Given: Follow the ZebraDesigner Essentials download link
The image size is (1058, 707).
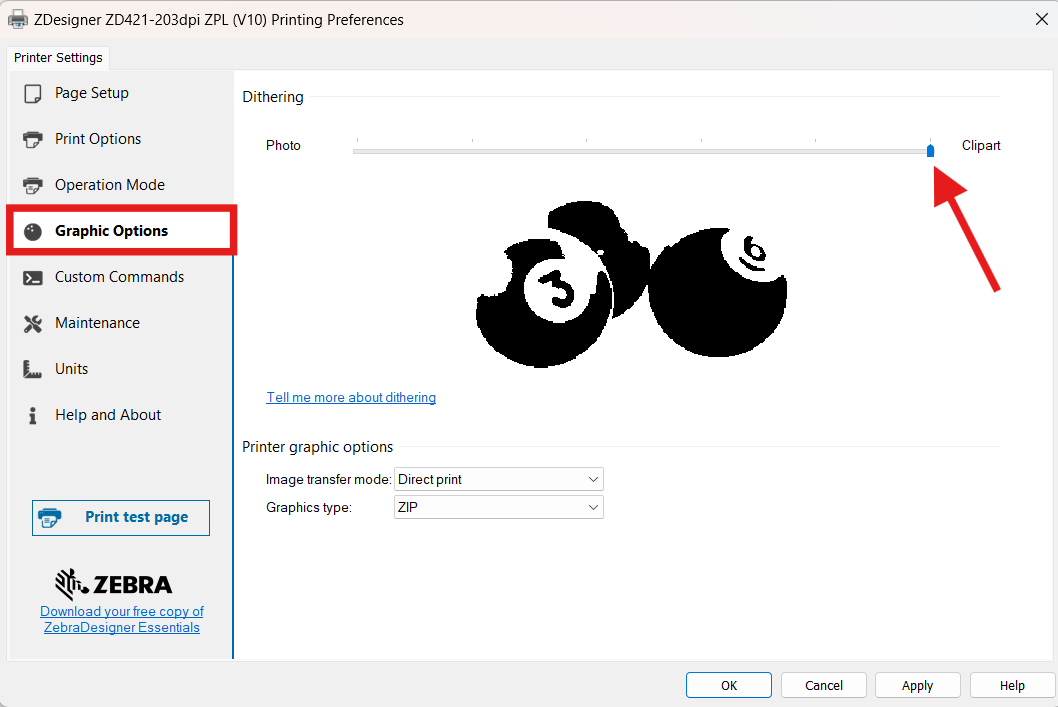Looking at the screenshot, I should pos(121,619).
